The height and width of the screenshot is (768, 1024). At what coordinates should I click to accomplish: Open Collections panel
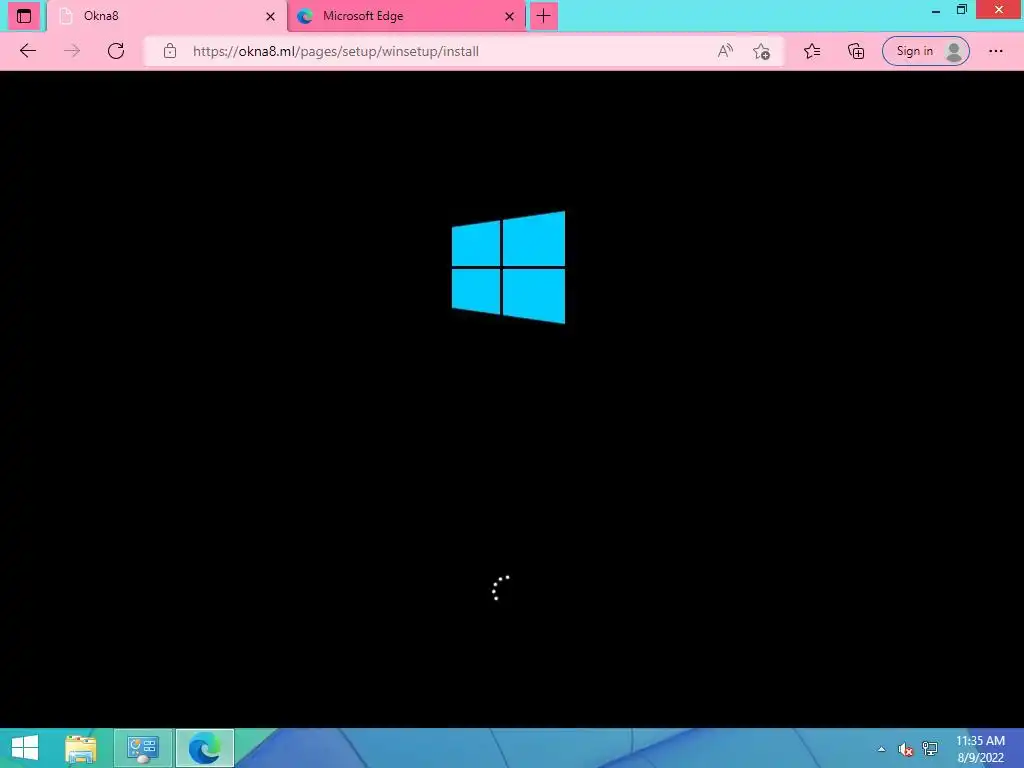click(x=856, y=51)
